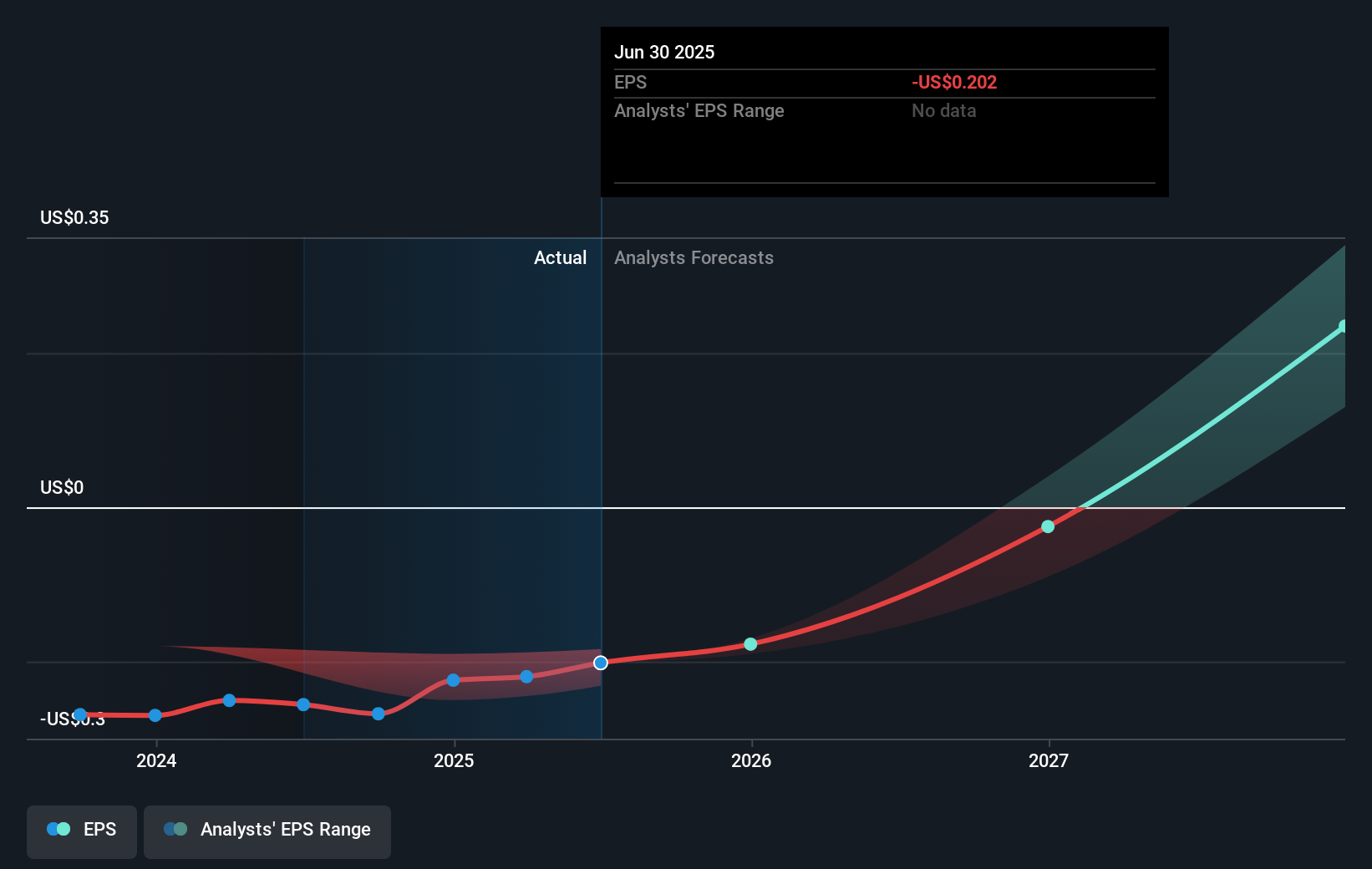Click the white data point on the Actual/Forecast boundary
The height and width of the screenshot is (869, 1372).
[x=601, y=663]
